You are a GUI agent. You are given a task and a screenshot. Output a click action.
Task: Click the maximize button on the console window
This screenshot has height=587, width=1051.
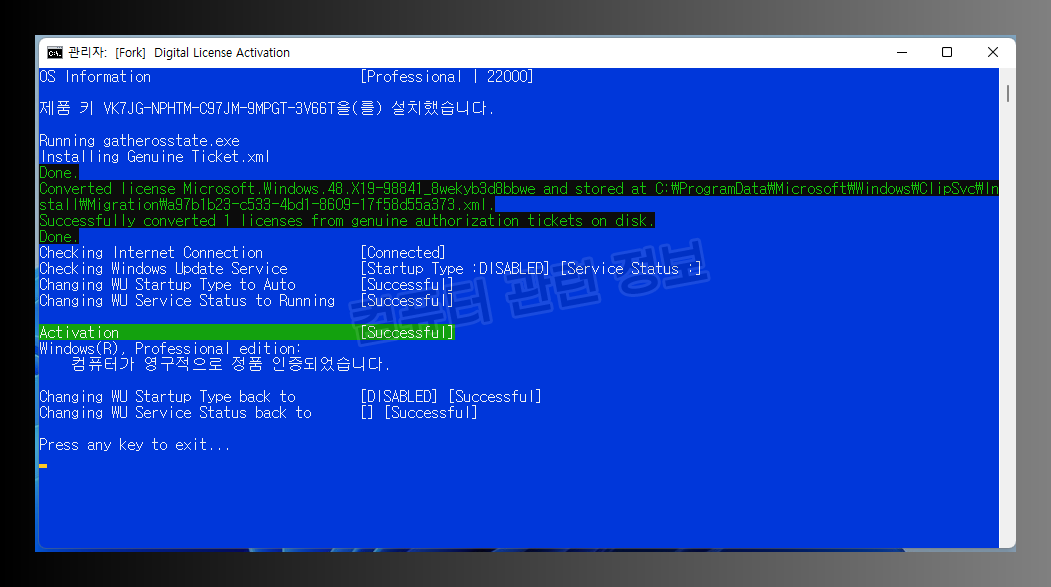point(946,52)
